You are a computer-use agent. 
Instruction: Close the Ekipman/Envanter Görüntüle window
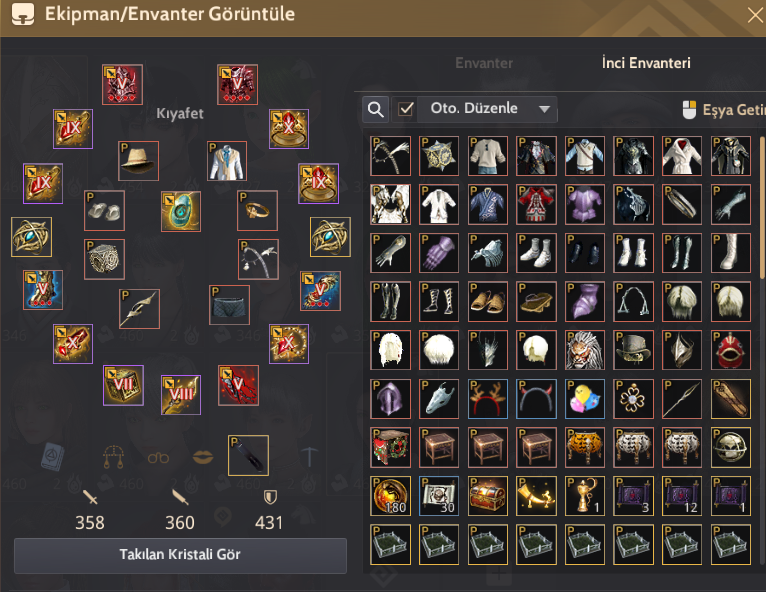point(755,16)
